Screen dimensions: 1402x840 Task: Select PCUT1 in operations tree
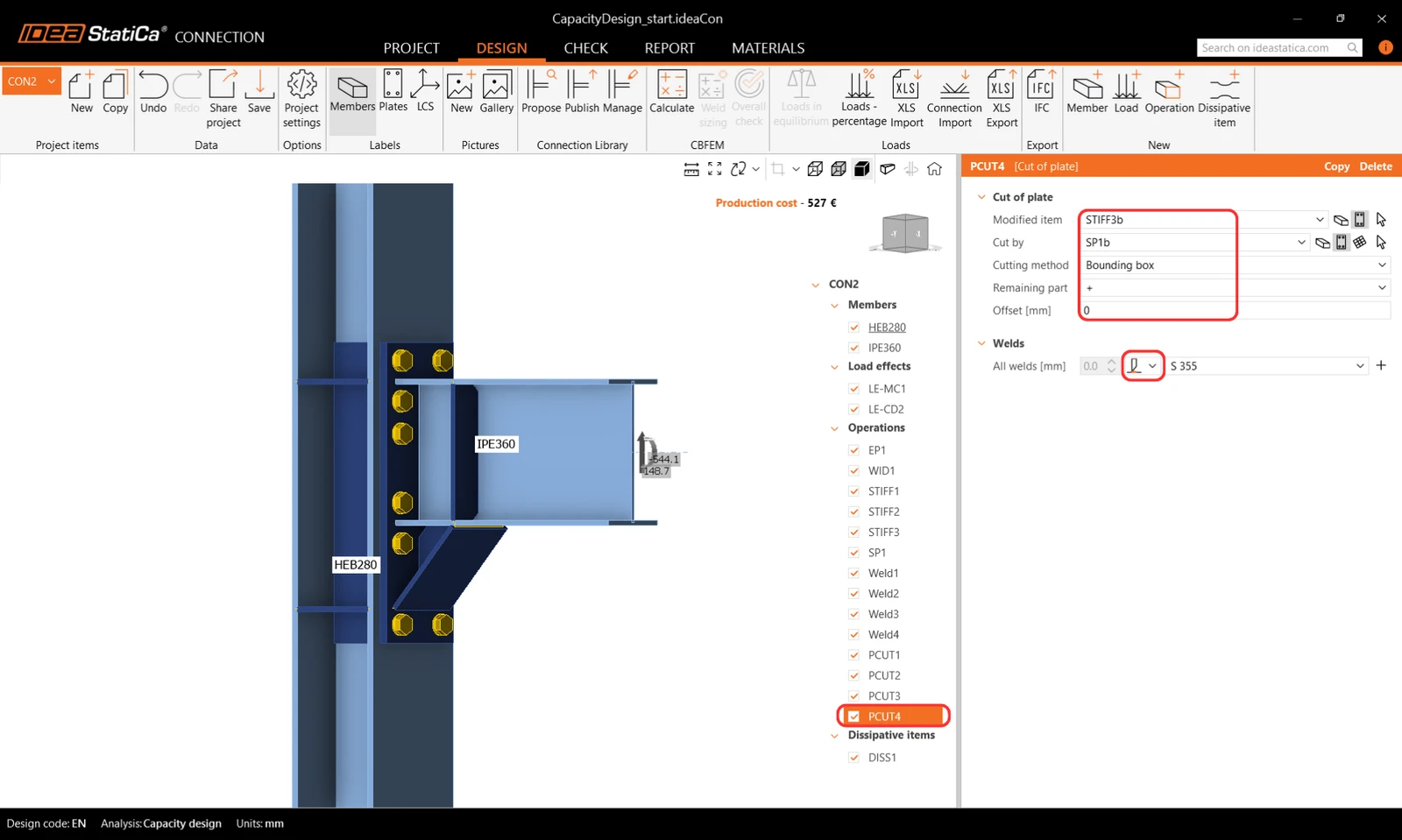(884, 655)
